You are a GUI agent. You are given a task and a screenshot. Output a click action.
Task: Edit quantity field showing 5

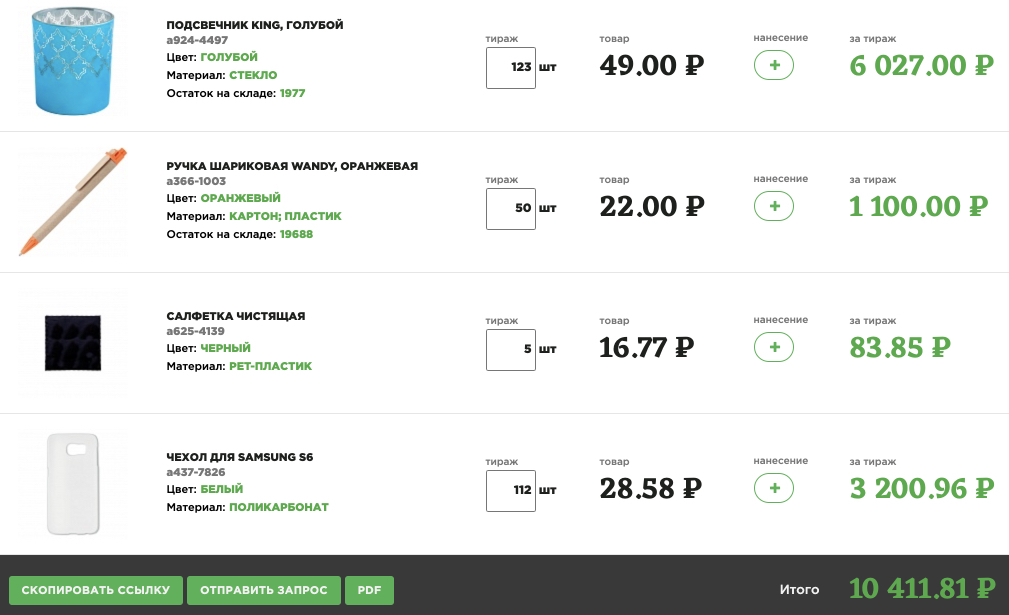coord(511,350)
